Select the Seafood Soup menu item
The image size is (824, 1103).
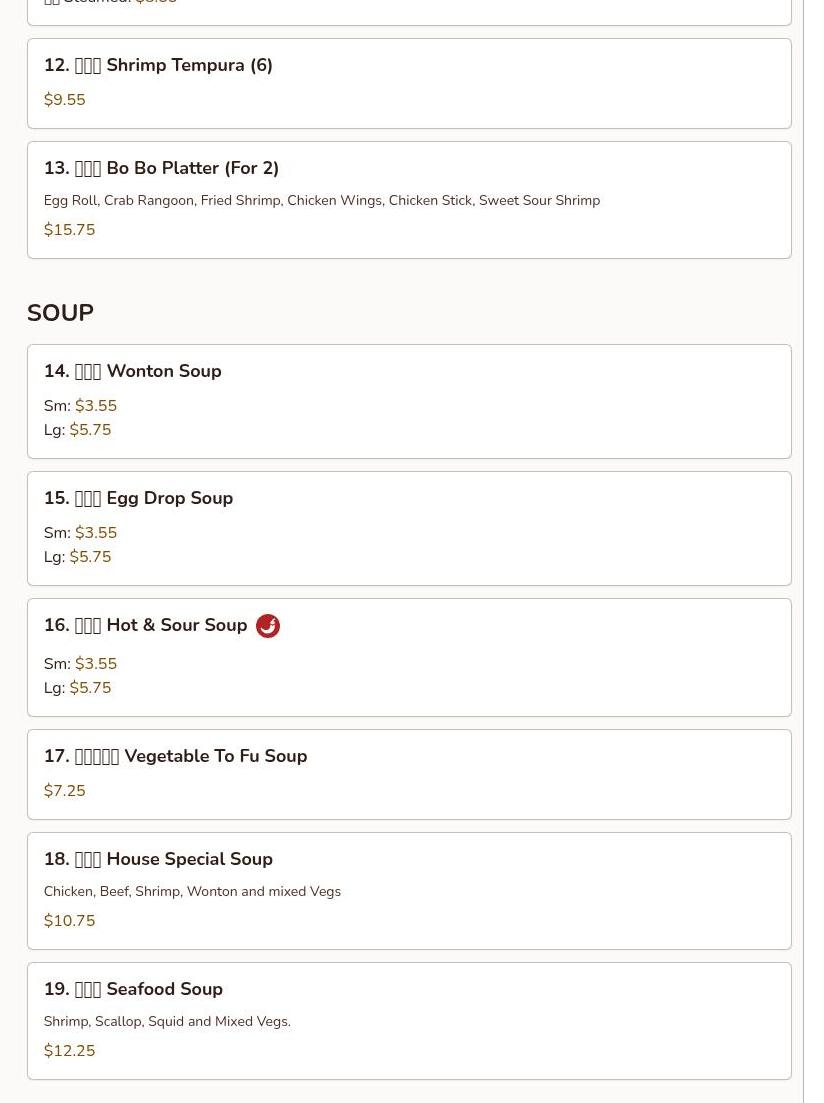coord(409,1021)
